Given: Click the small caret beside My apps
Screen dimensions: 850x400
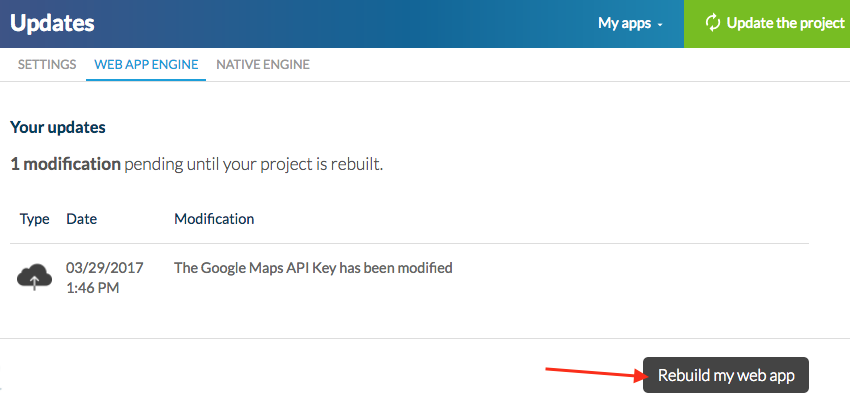Looking at the screenshot, I should 660,24.
